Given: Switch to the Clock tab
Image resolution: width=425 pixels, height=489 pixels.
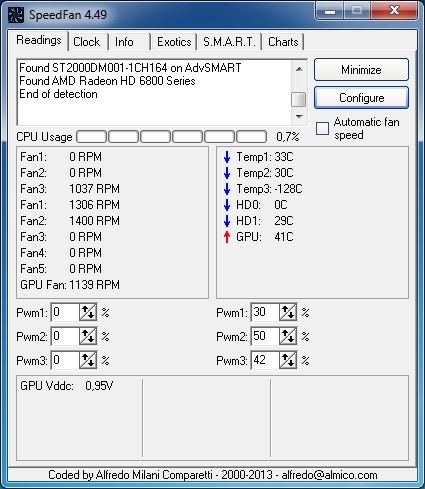Looking at the screenshot, I should (87, 42).
